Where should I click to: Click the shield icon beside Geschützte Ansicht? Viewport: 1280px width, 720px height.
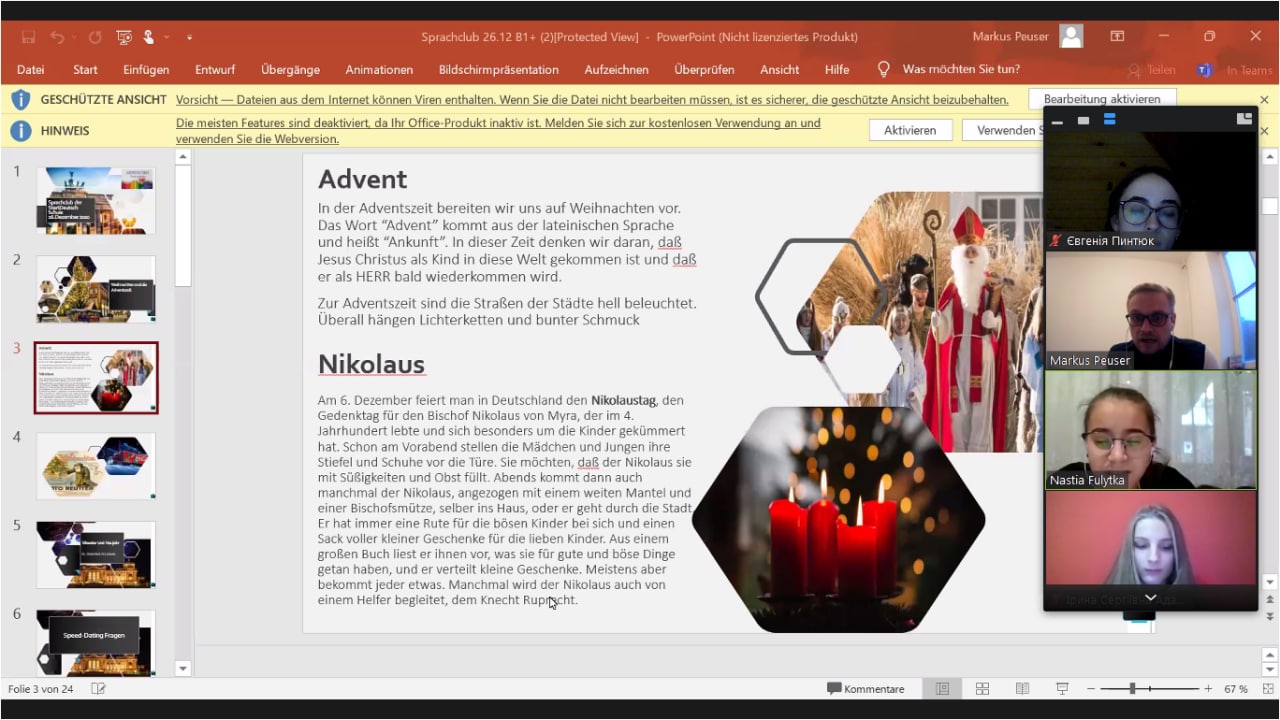coord(21,100)
